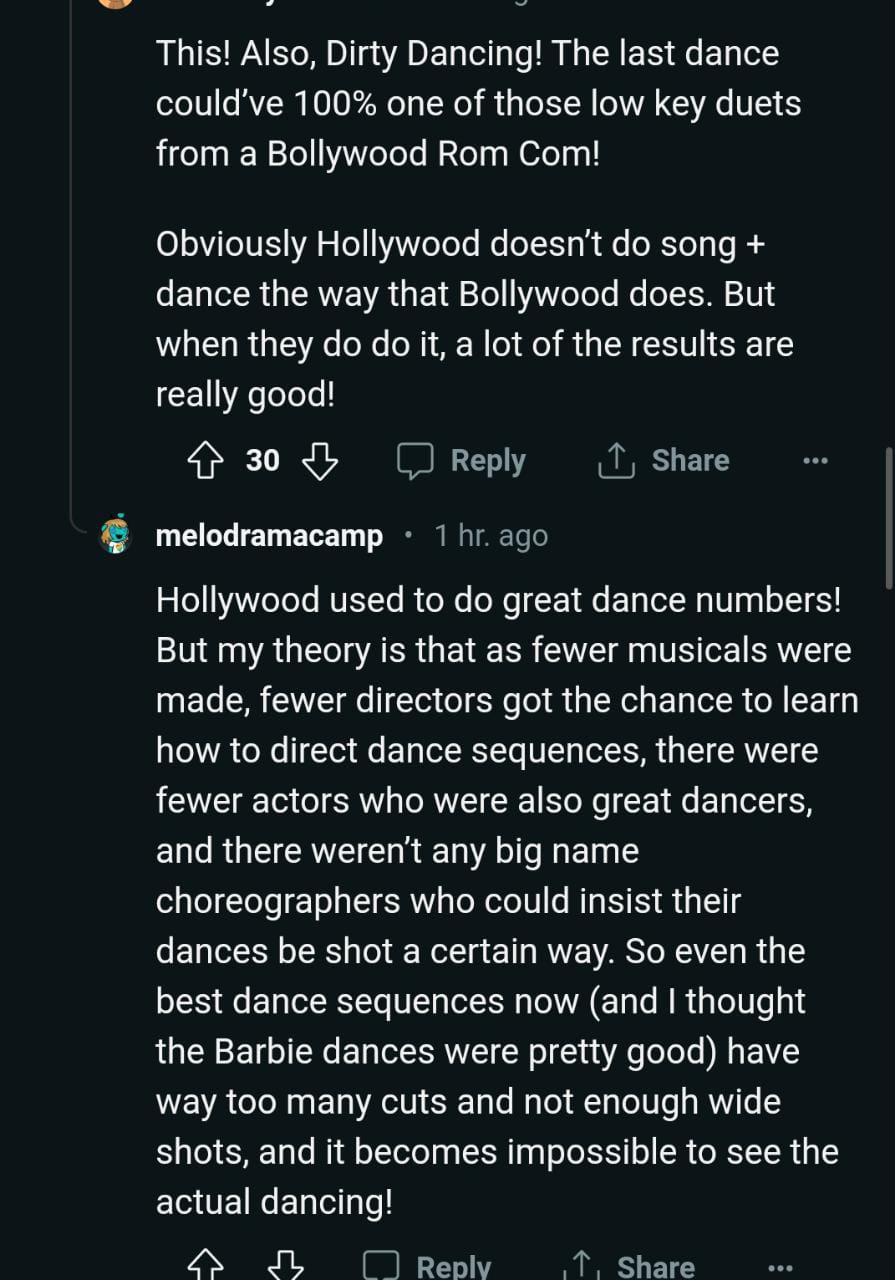Click Share text below melodramacamp's comment
This screenshot has width=895, height=1280.
click(x=655, y=1267)
